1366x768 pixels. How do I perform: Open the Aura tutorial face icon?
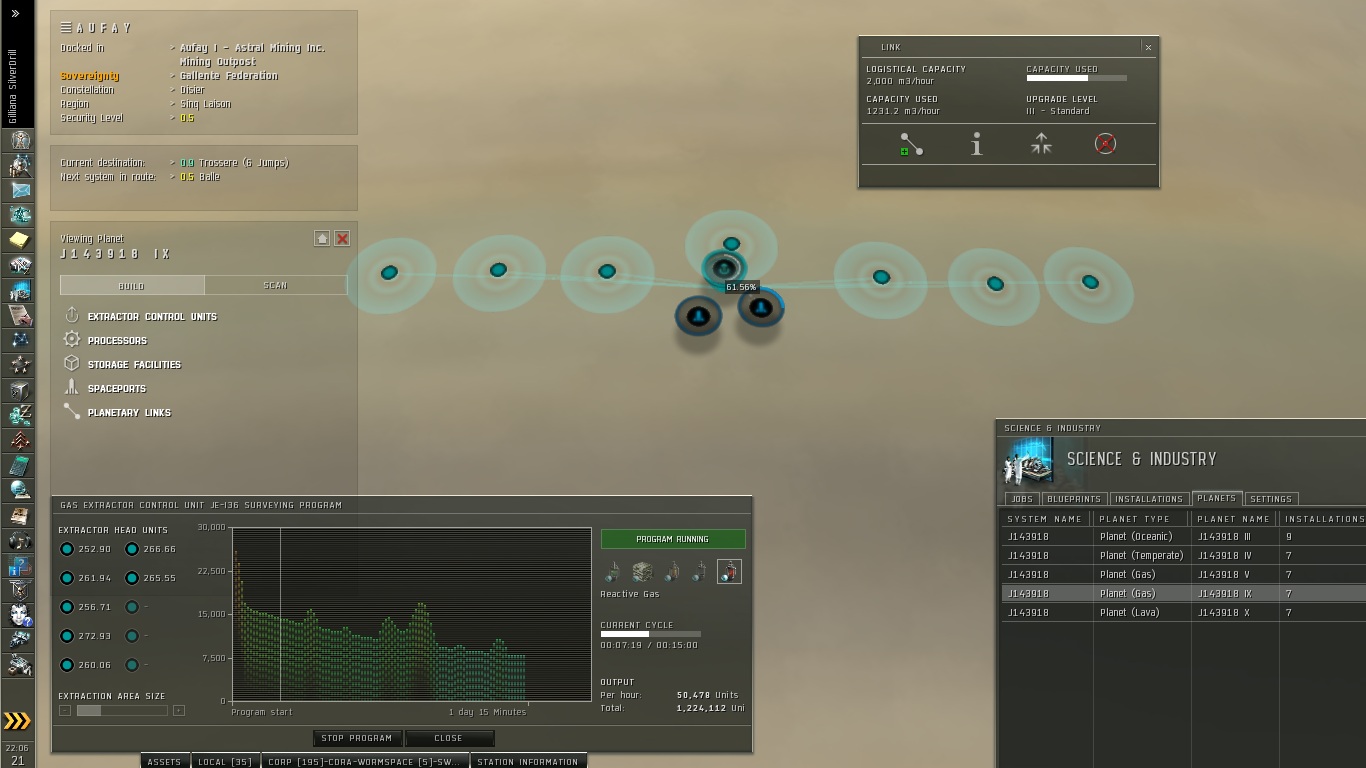pyautogui.click(x=19, y=615)
